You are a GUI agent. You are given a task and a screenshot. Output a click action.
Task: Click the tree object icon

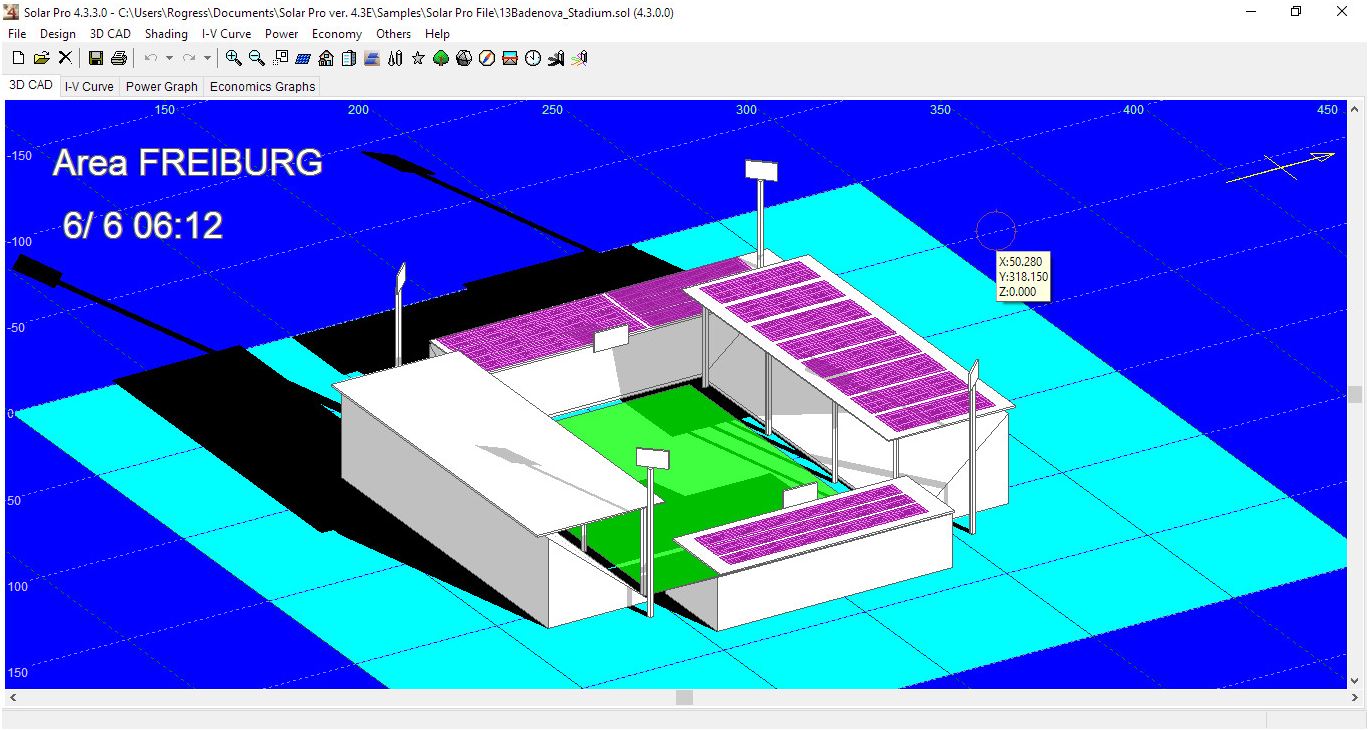click(440, 58)
